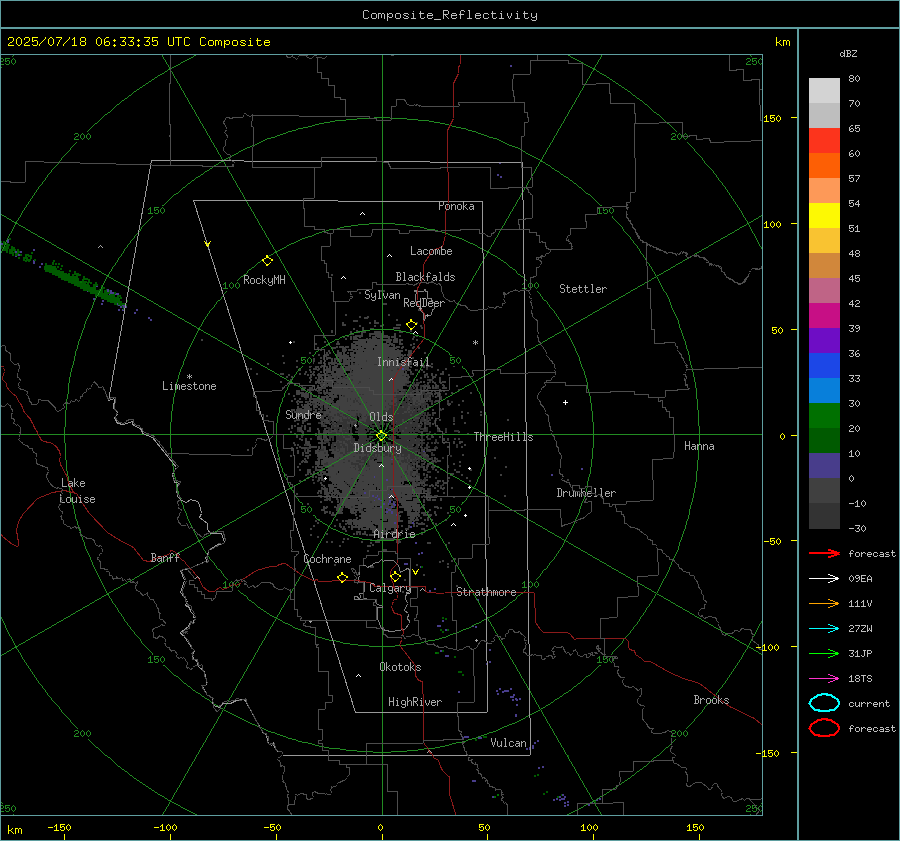Click the RockyMH label
The width and height of the screenshot is (900, 841).
pyautogui.click(x=264, y=280)
